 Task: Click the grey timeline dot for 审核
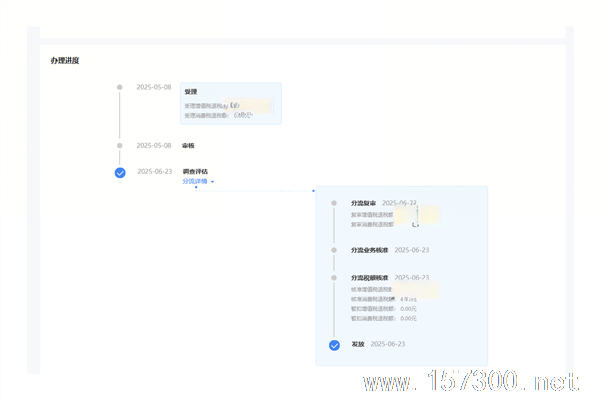click(120, 145)
